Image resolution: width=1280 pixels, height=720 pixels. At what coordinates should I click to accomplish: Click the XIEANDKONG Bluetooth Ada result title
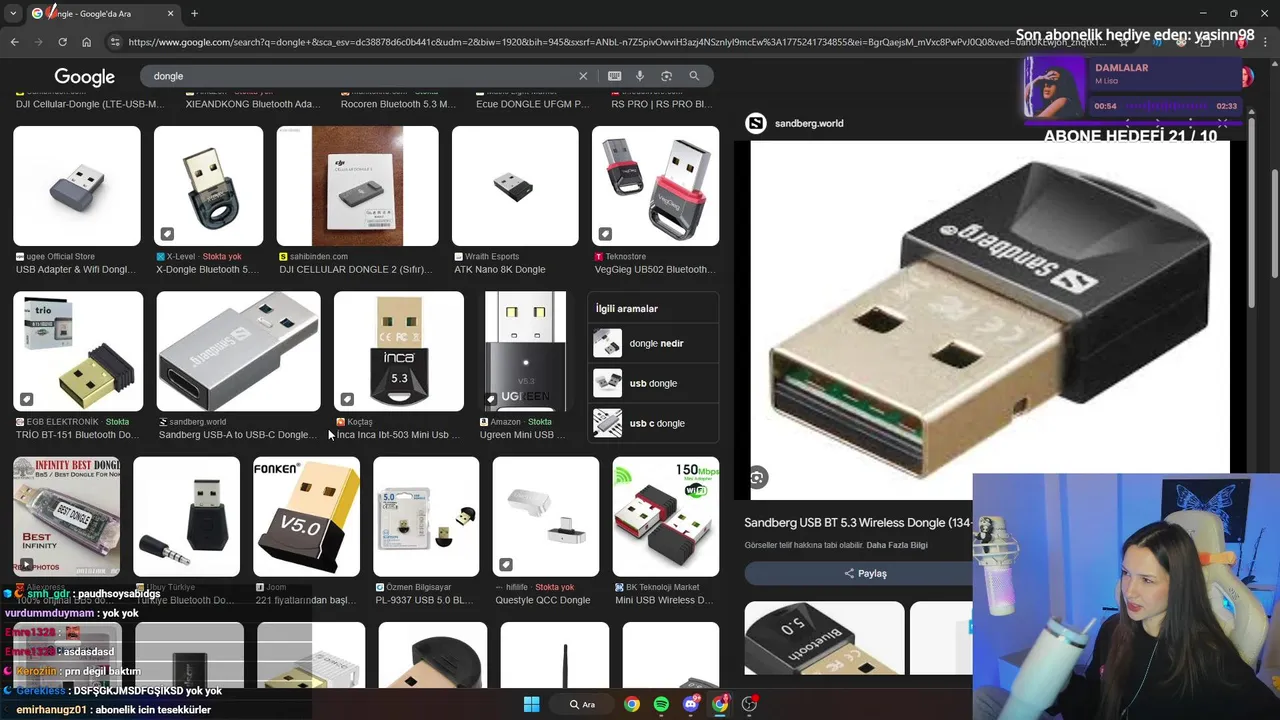click(x=253, y=104)
